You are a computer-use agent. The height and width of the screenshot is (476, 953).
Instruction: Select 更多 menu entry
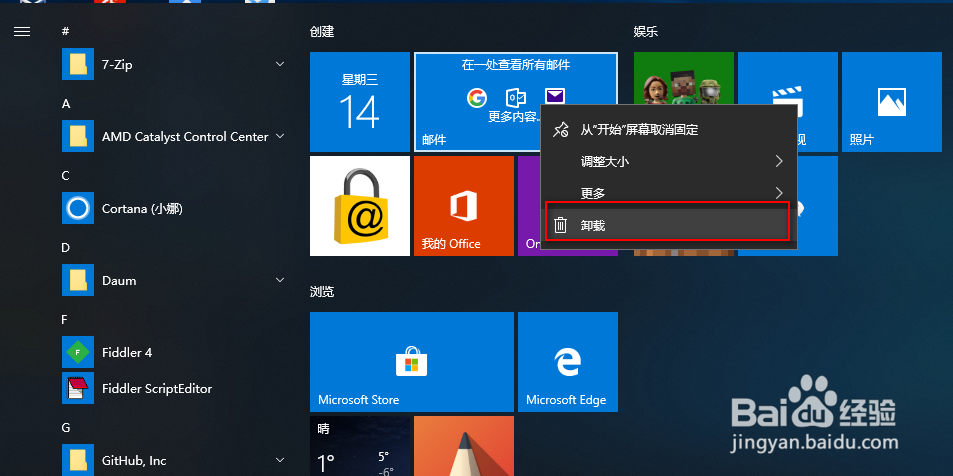pos(669,193)
